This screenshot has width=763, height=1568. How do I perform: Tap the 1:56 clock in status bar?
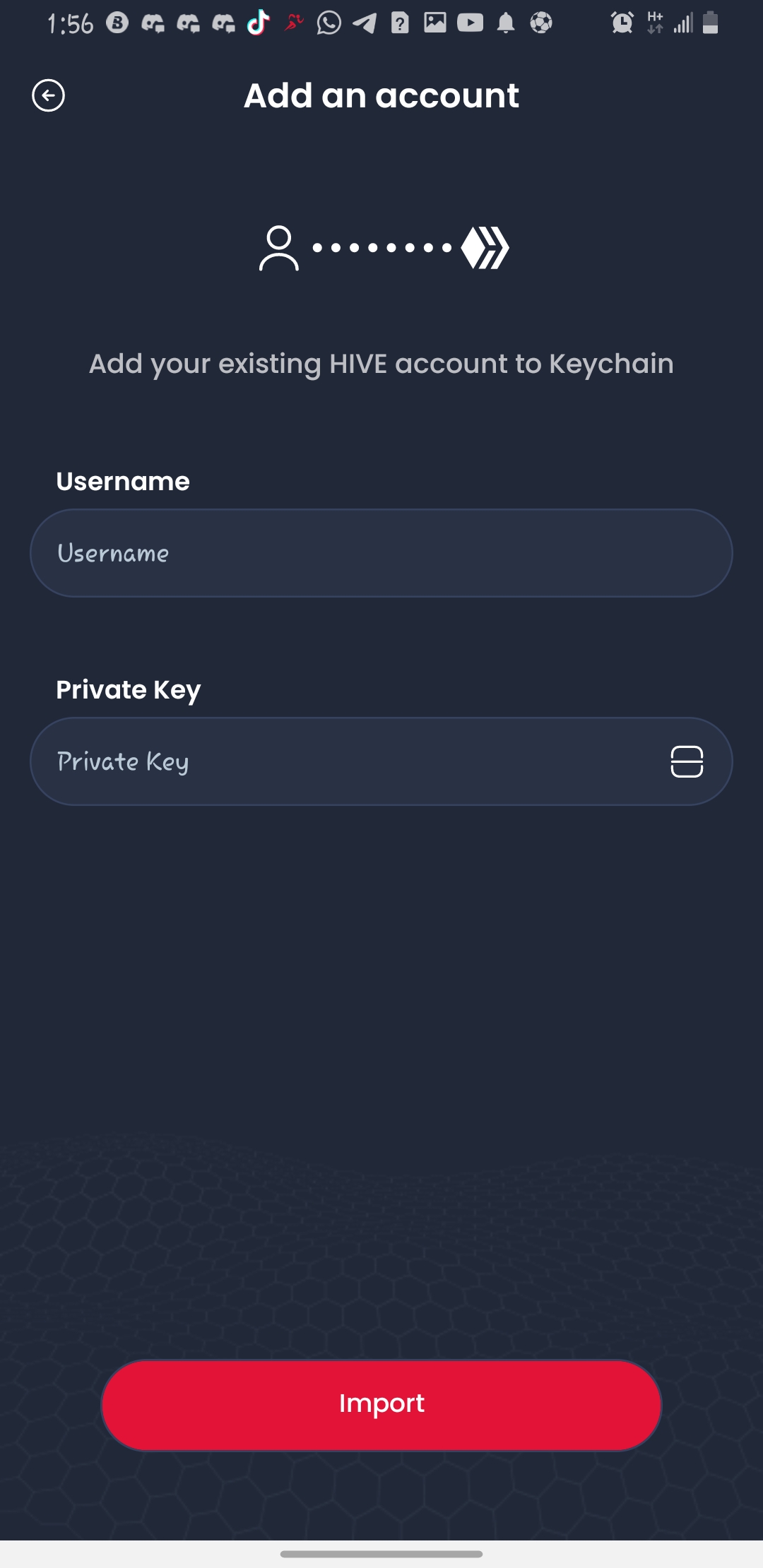pos(70,24)
